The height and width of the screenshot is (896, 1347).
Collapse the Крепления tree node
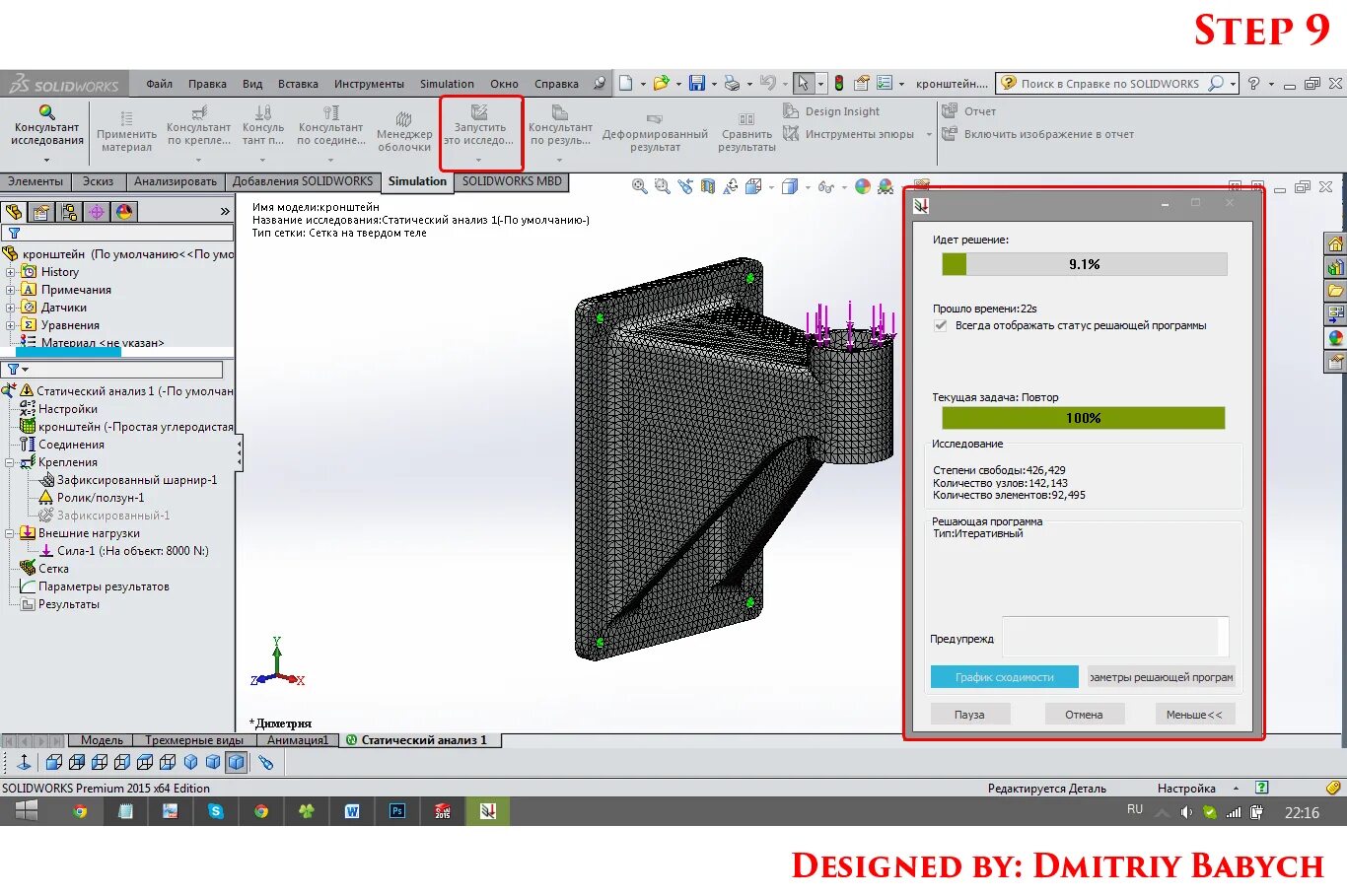coord(10,462)
